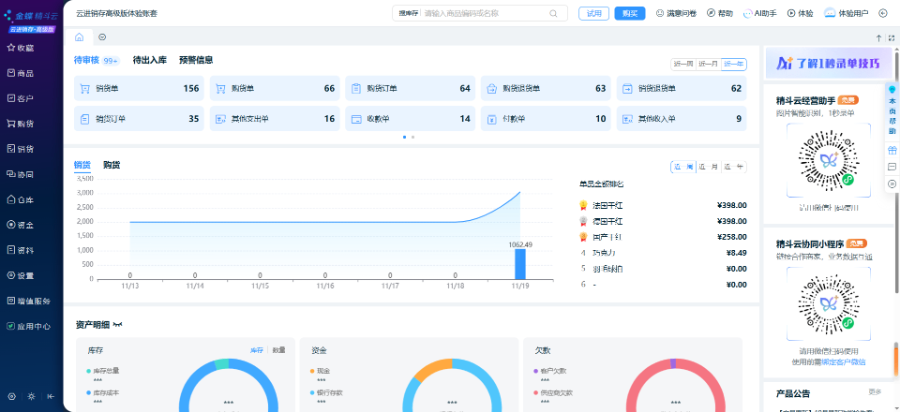Open the 增值服务 value-added services module
The image size is (900, 412).
pos(28,301)
